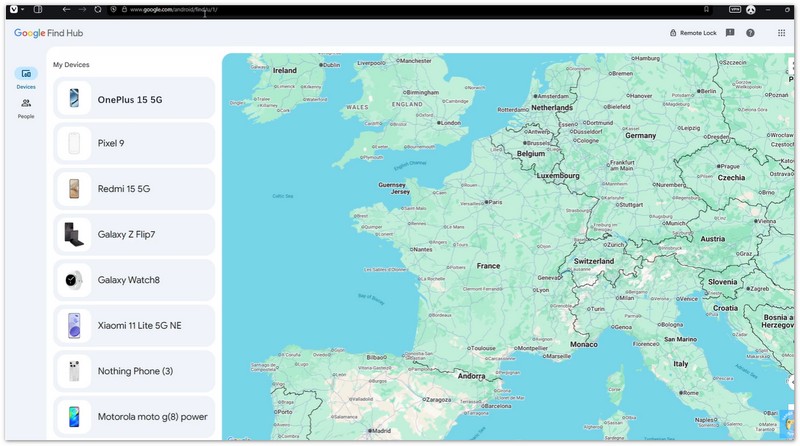Click the Belgium country label
The width and height of the screenshot is (800, 446).
point(531,154)
